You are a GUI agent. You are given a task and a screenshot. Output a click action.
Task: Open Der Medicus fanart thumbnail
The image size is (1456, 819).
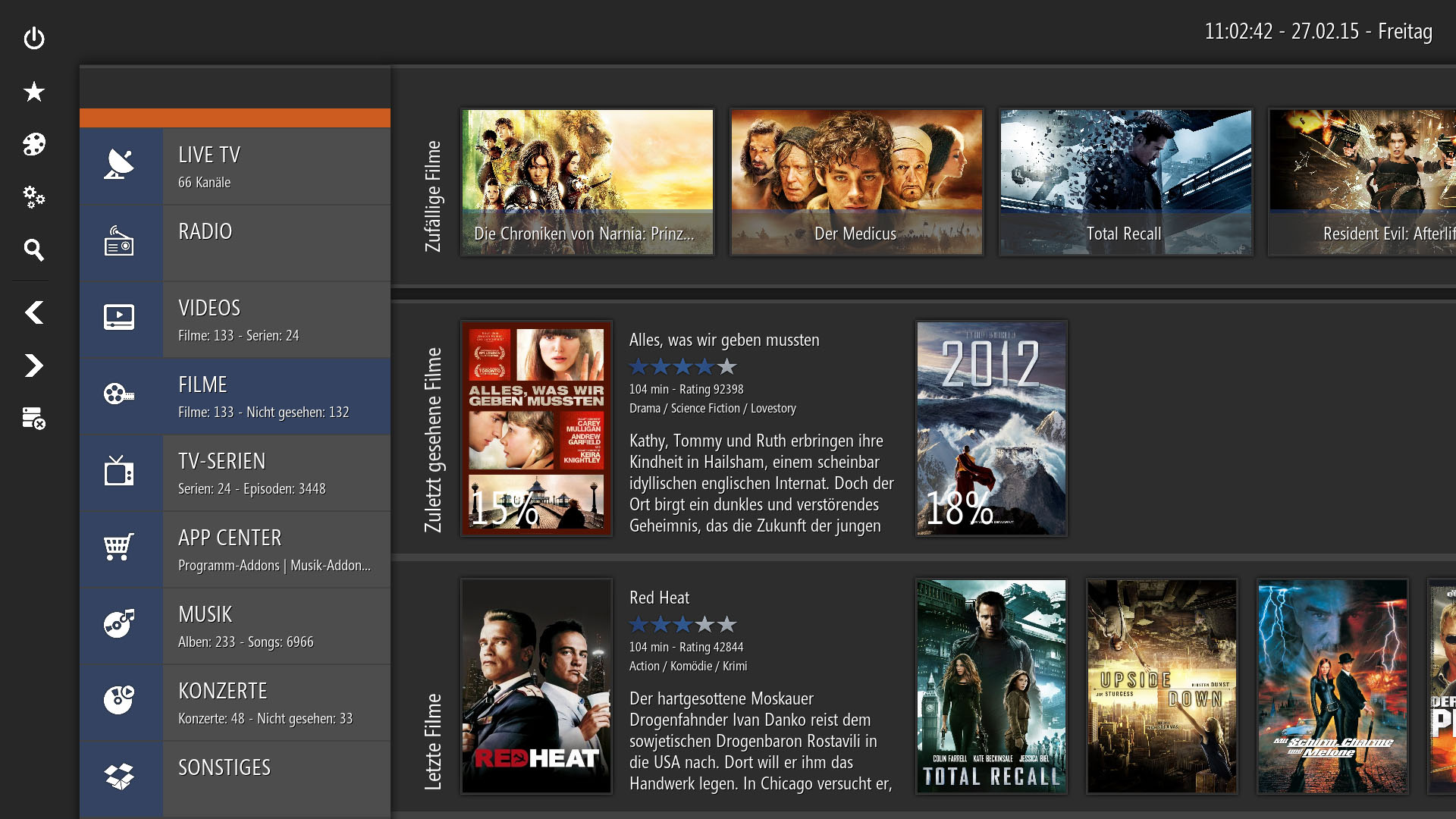click(856, 182)
